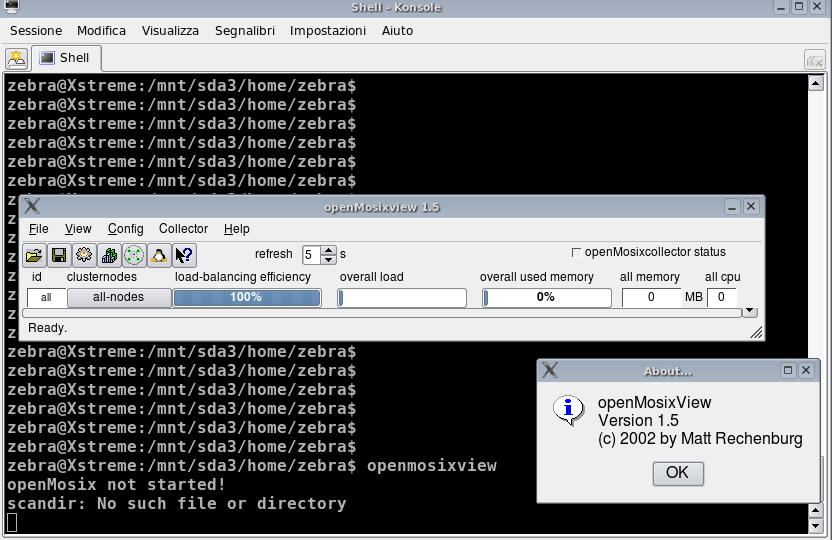Viewport: 832px width, 540px height.
Task: Minimize the Konsole window
Action: [x=781, y=7]
